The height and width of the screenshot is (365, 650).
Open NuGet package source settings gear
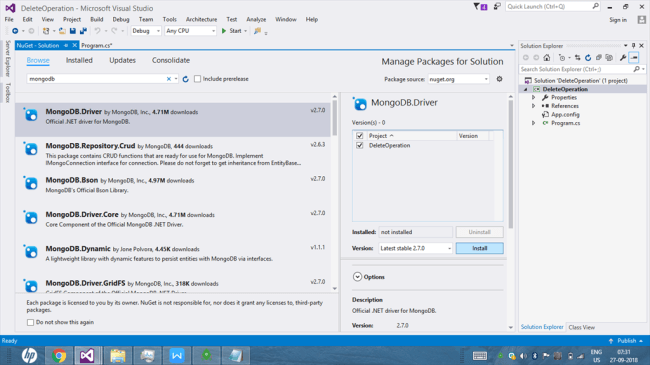[x=500, y=79]
